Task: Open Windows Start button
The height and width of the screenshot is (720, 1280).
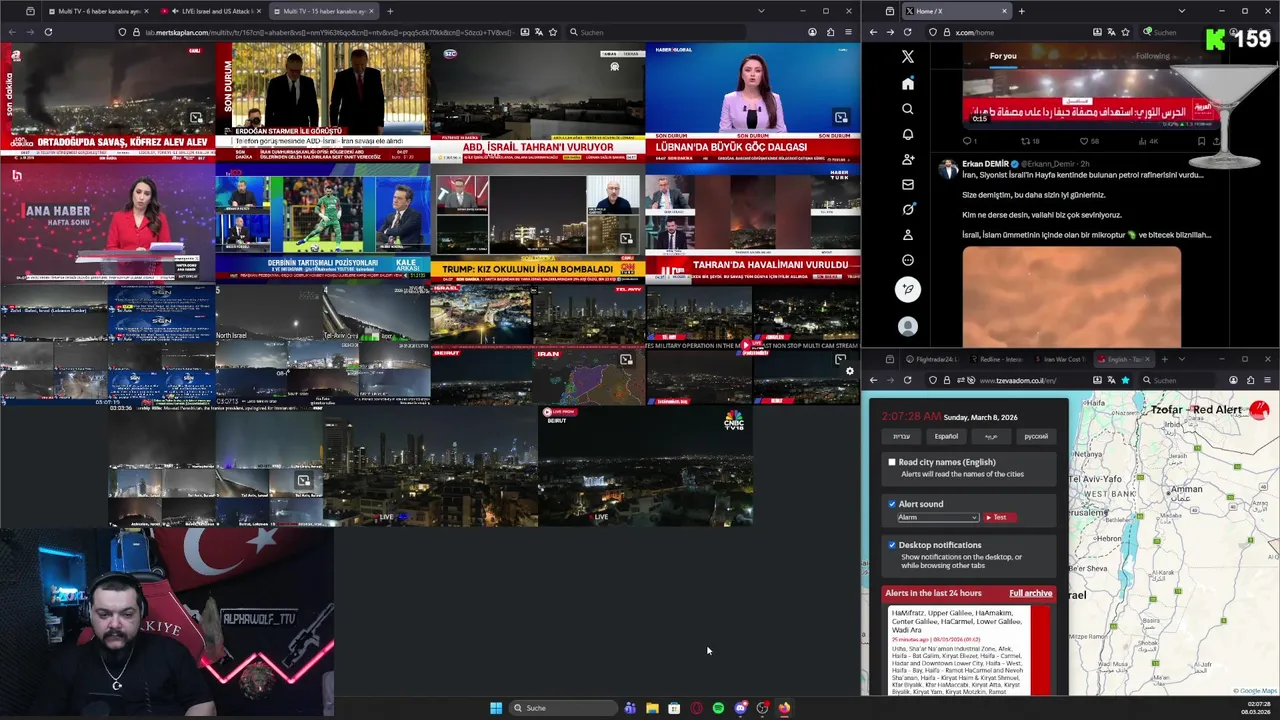Action: 496,708
